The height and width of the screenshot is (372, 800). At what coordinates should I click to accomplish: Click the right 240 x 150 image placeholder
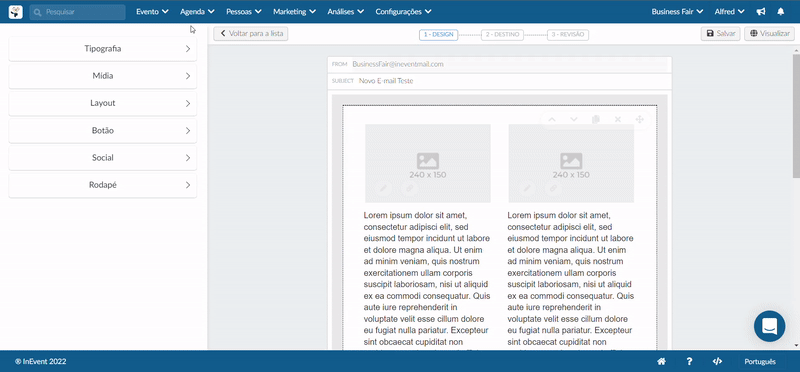point(571,163)
